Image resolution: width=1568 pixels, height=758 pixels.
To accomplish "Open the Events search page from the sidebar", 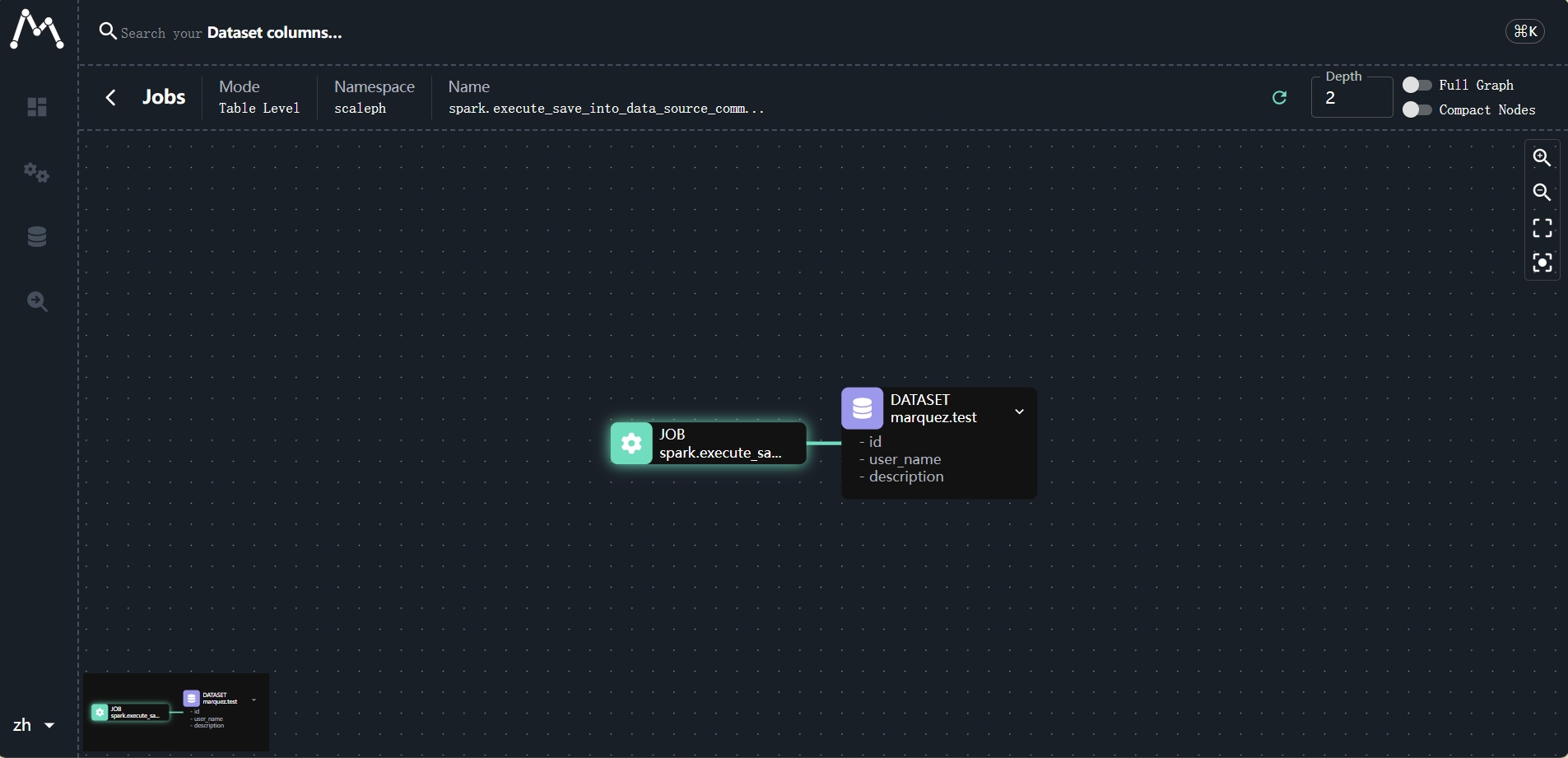I will point(37,301).
